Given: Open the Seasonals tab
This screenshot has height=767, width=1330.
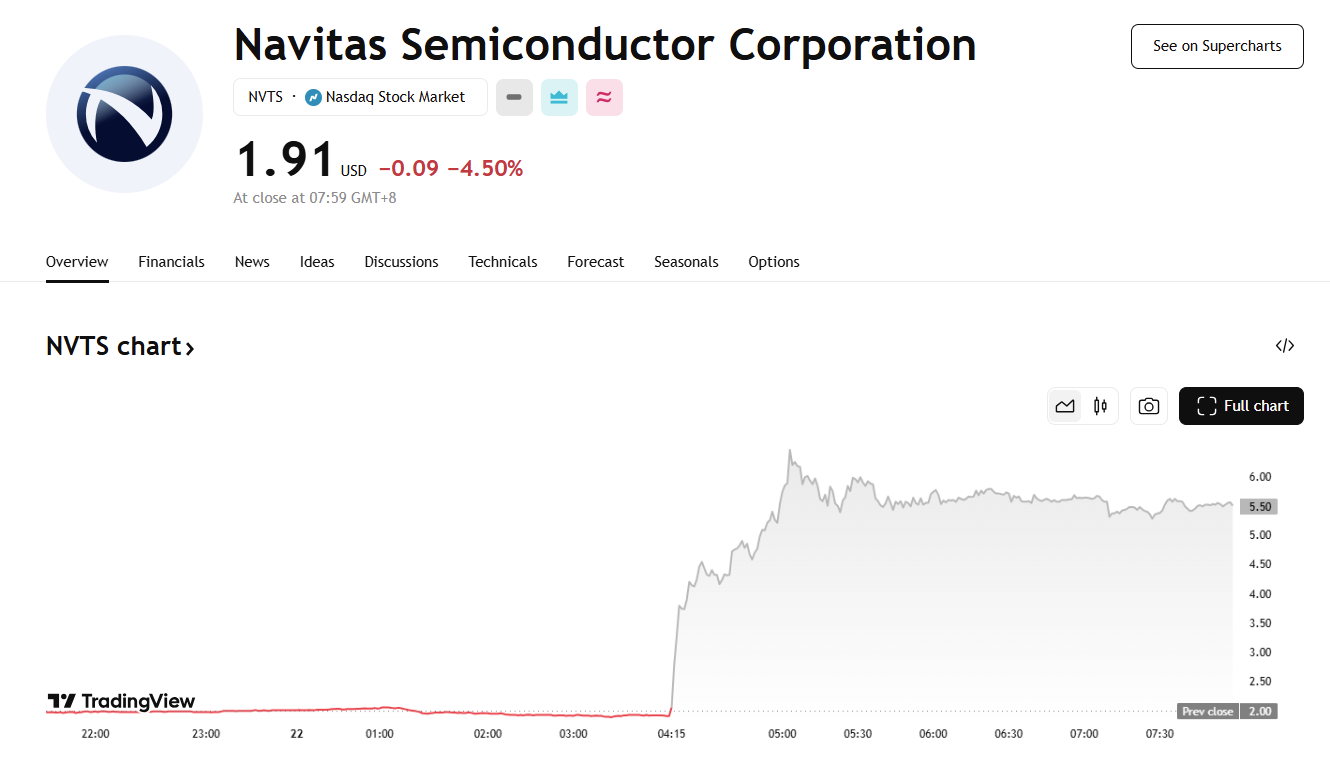Looking at the screenshot, I should (x=686, y=262).
